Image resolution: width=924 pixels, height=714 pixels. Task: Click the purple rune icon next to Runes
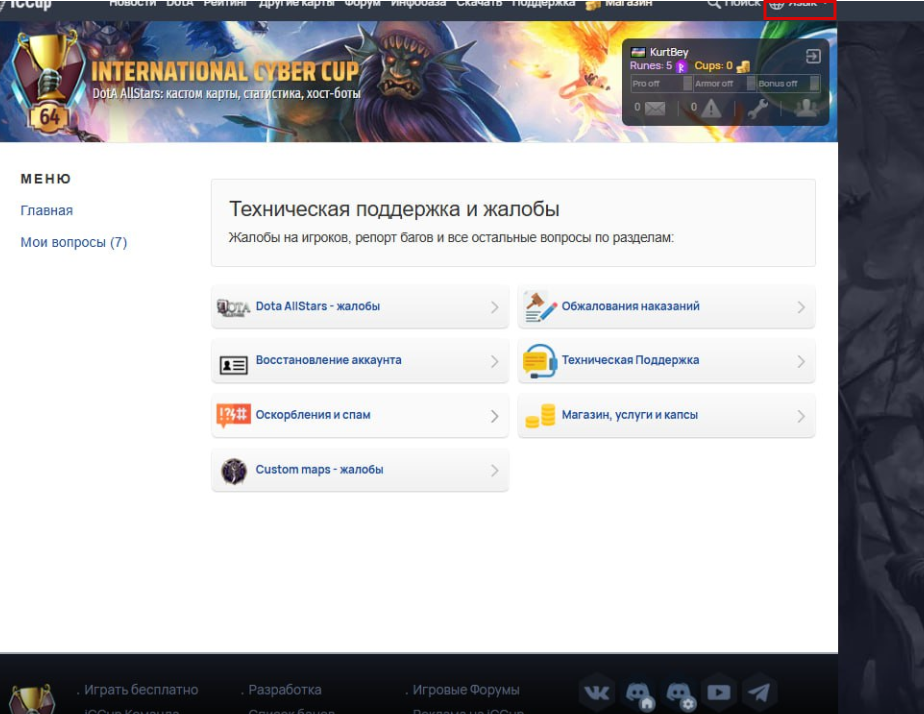point(681,66)
